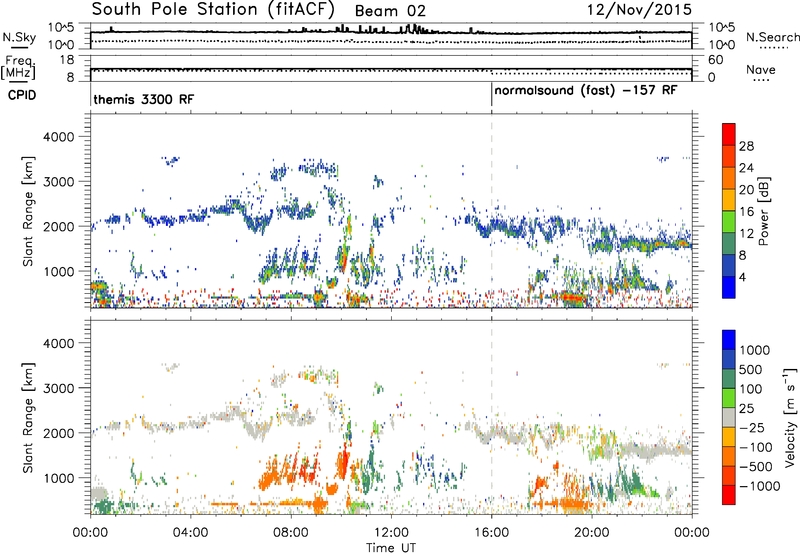Click the '500' tick on Velocity colorbar

pos(751,370)
